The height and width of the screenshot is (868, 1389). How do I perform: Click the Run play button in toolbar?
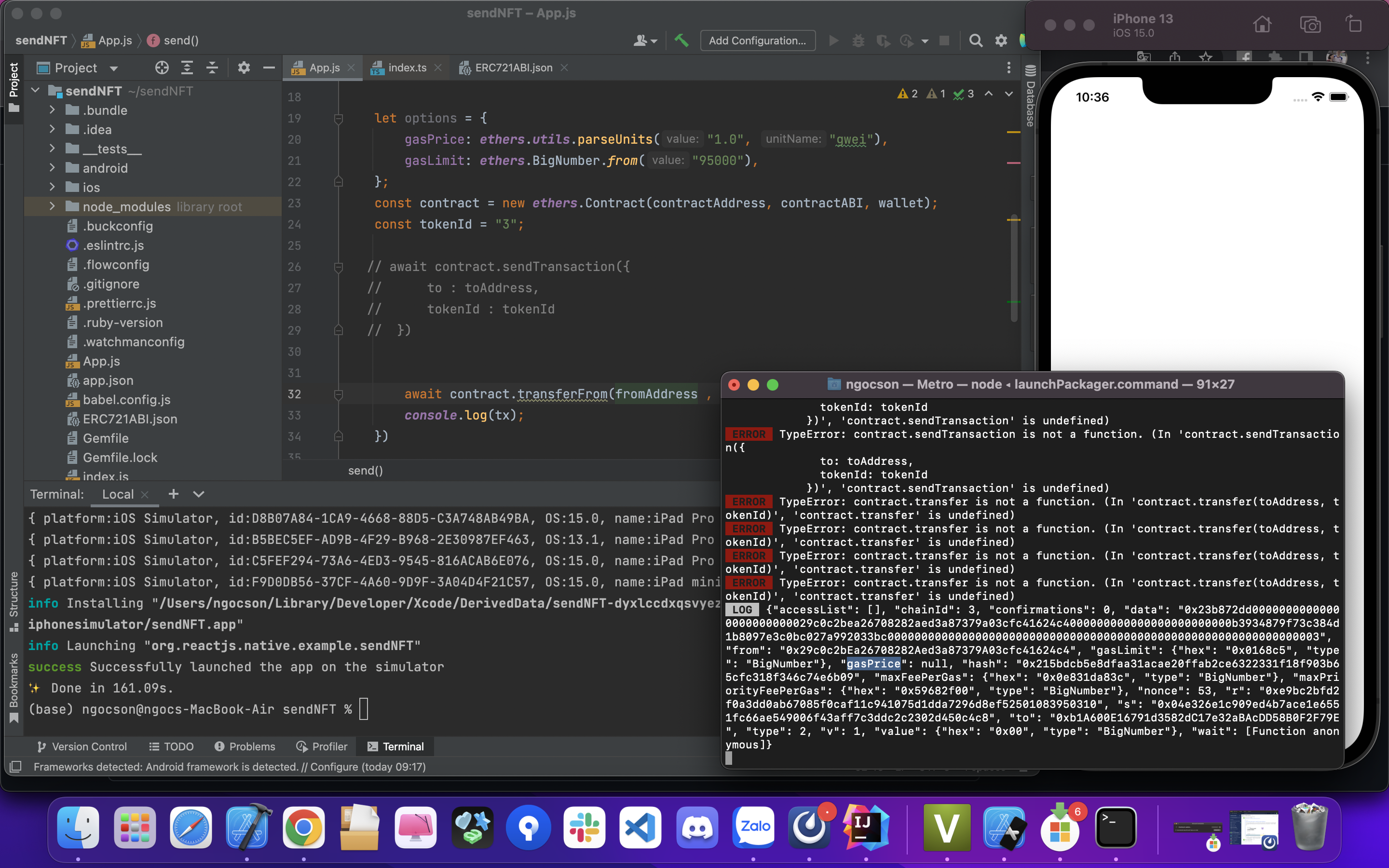pos(833,40)
